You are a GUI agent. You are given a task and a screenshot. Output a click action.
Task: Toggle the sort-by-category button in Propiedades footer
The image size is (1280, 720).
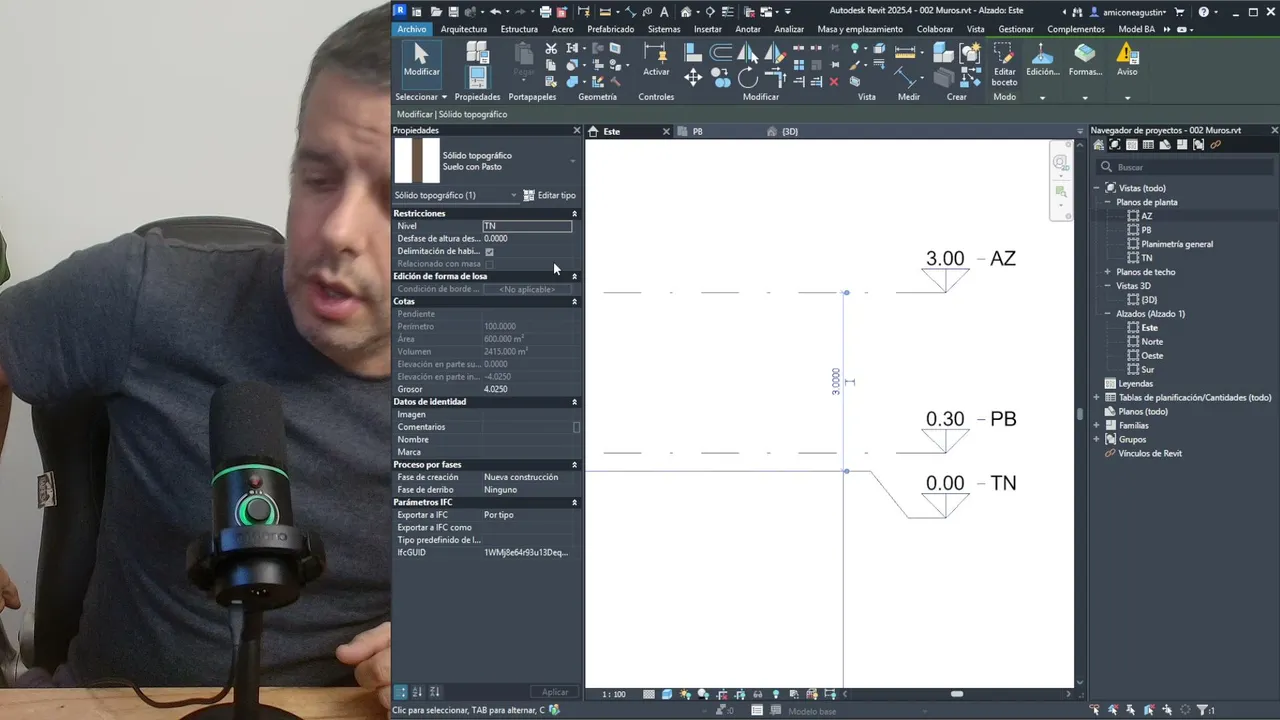click(400, 692)
